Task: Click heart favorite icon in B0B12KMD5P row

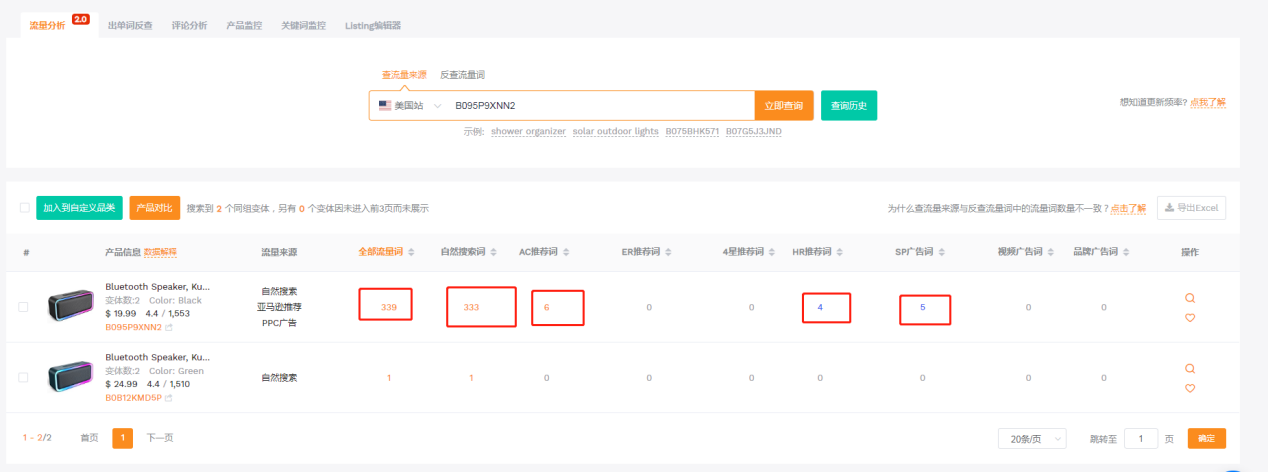Action: click(1189, 388)
